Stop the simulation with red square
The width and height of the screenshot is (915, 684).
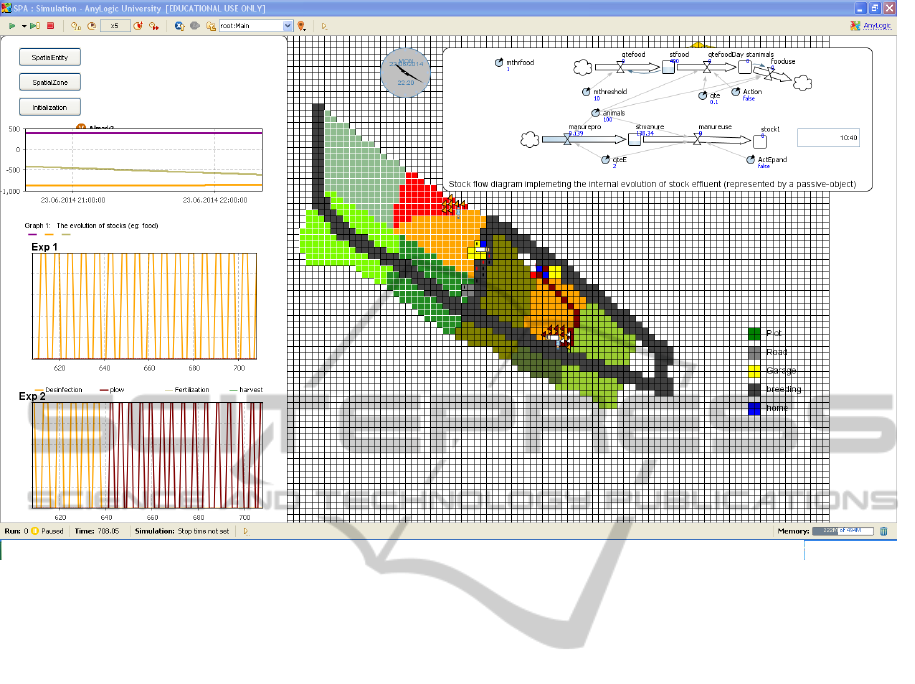[x=50, y=25]
